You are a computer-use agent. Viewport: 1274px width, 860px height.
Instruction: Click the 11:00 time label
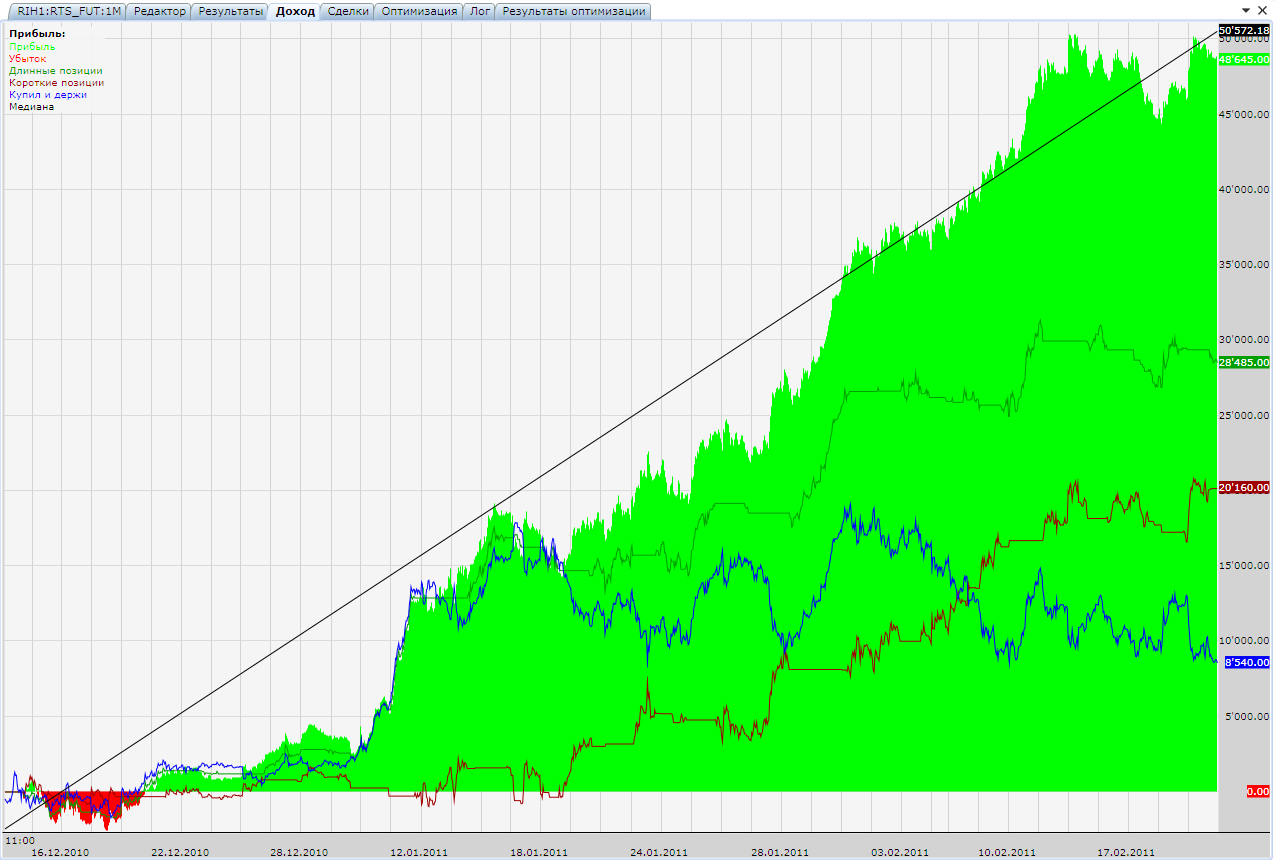pos(20,840)
